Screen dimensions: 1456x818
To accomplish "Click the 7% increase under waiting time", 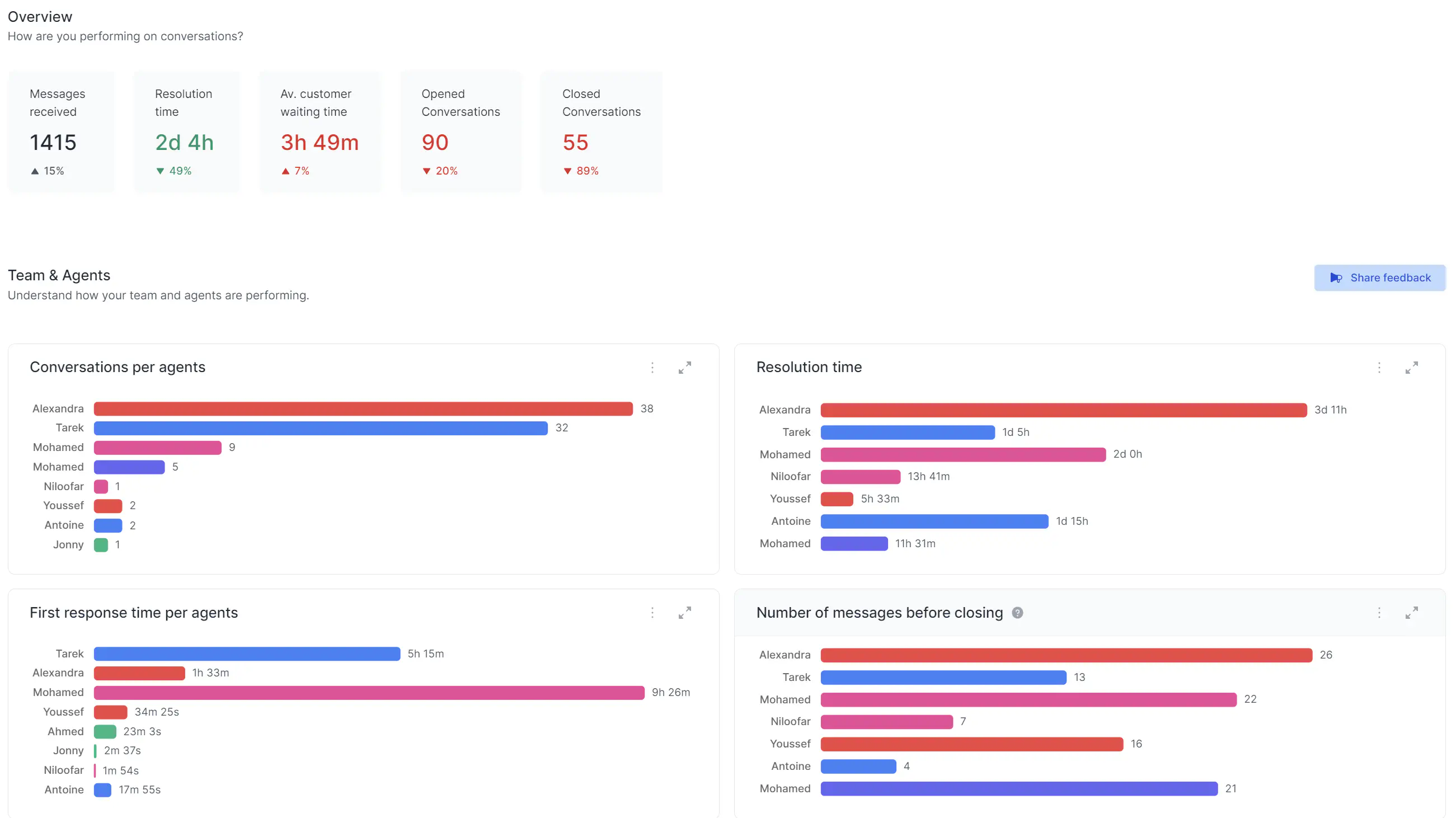I will tap(295, 171).
